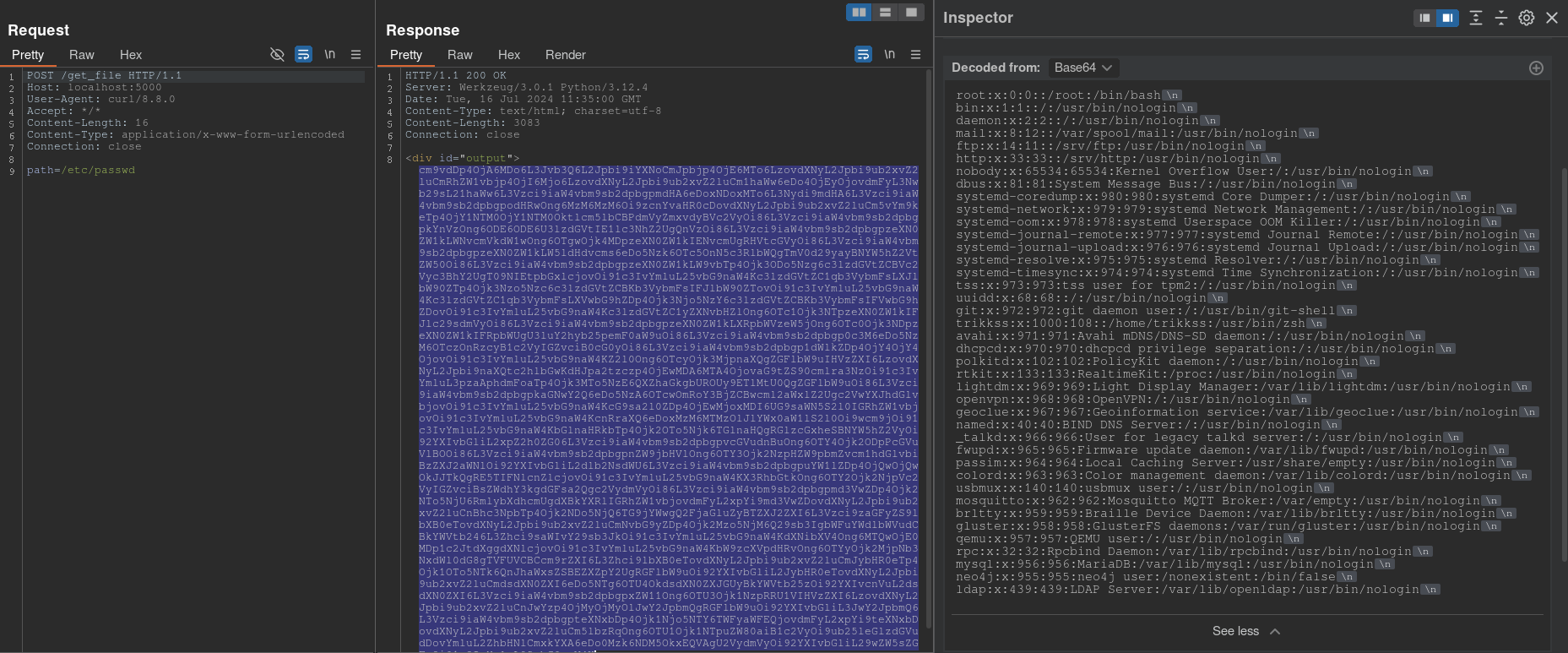Click the HTTP/1.1 200 OK status line
The image size is (1568, 653).
coord(455,75)
